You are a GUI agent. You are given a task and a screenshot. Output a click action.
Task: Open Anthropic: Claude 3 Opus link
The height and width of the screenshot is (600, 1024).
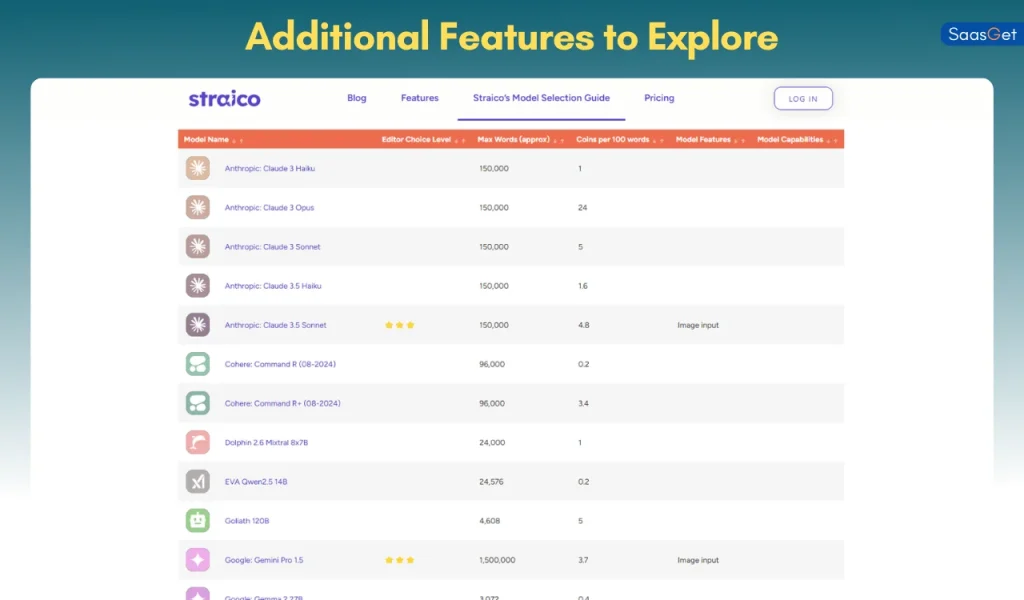(269, 208)
